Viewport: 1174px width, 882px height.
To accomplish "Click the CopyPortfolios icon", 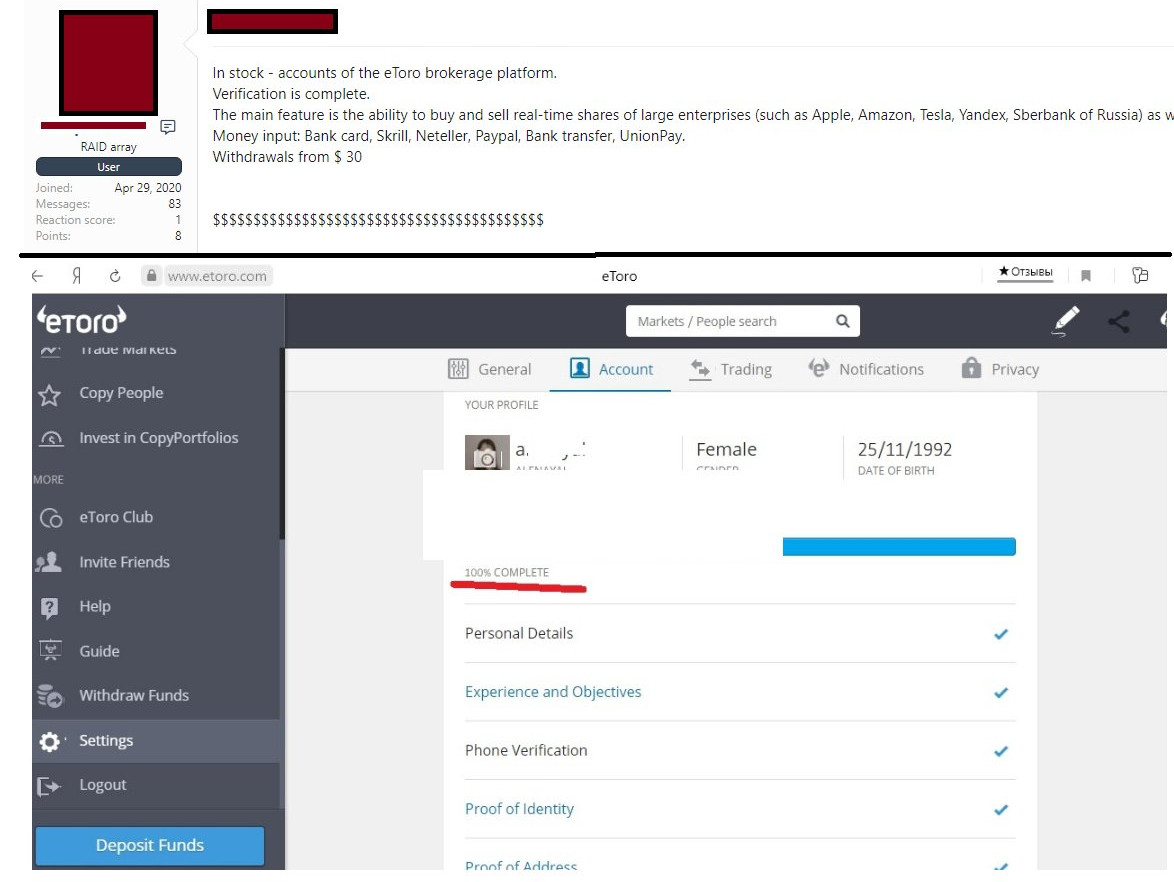I will click(x=51, y=439).
